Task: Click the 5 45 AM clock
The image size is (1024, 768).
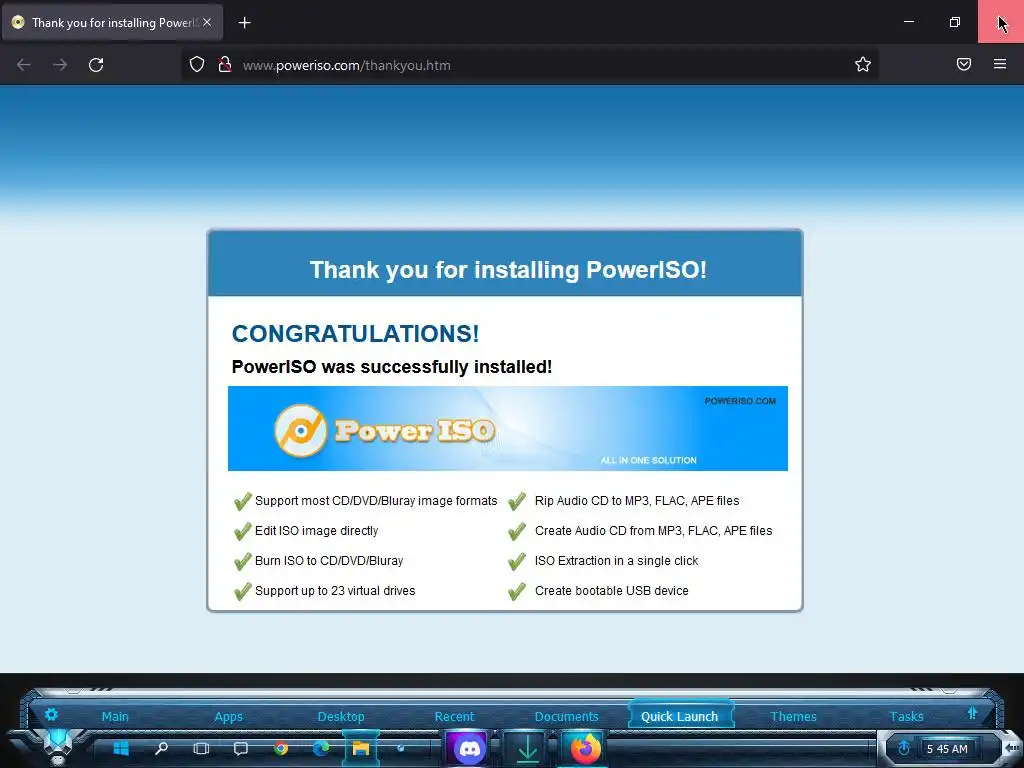Action: tap(947, 749)
